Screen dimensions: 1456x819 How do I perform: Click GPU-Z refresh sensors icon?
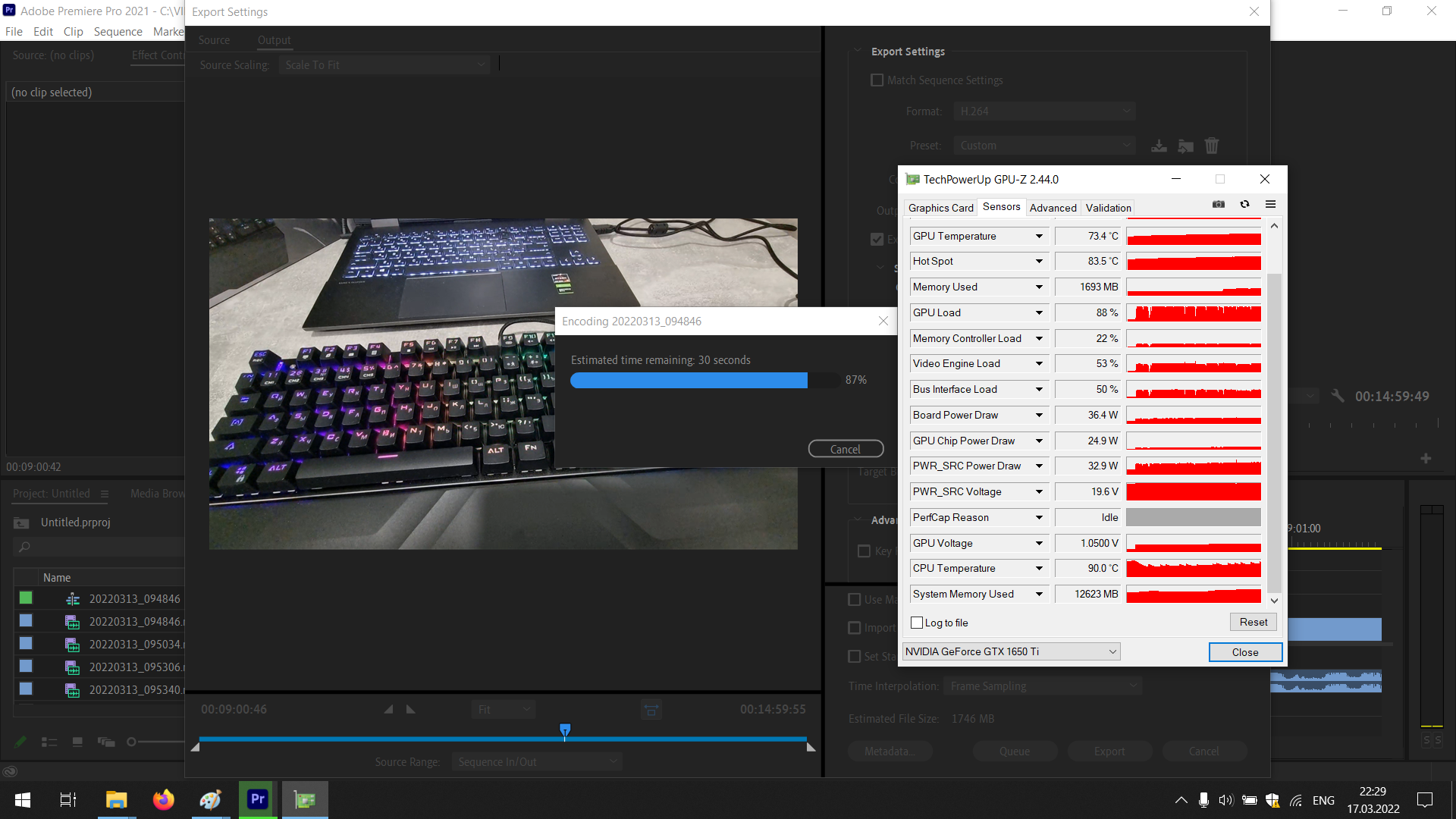click(x=1244, y=205)
